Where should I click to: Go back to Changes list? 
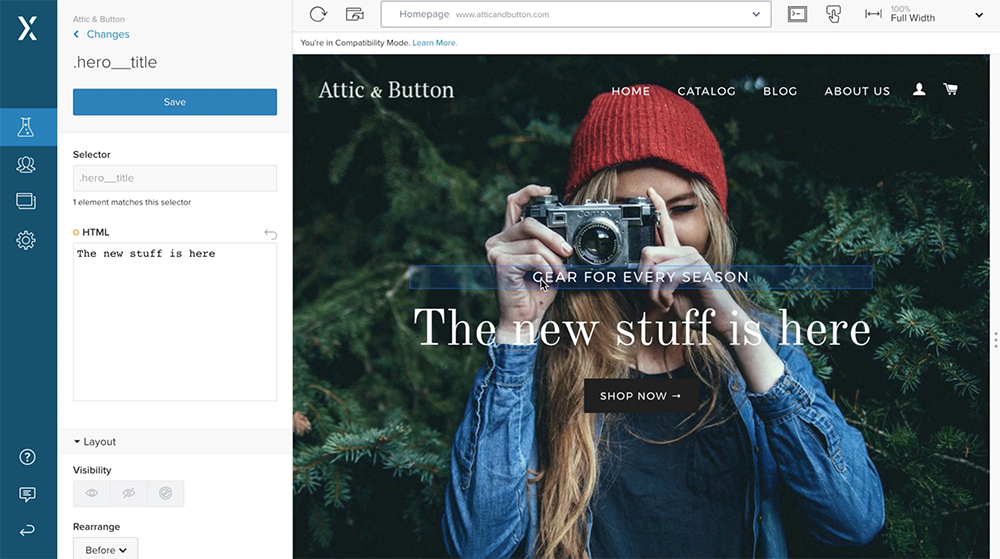coord(101,34)
